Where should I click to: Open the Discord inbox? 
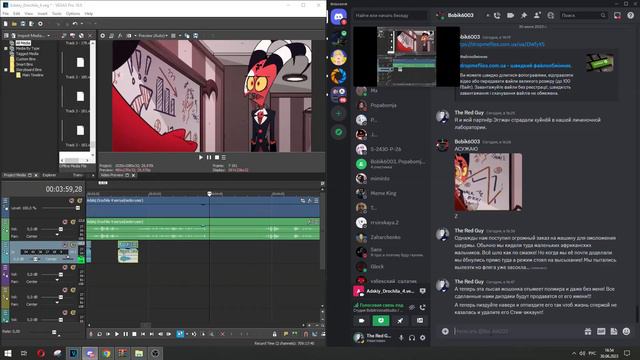617,16
